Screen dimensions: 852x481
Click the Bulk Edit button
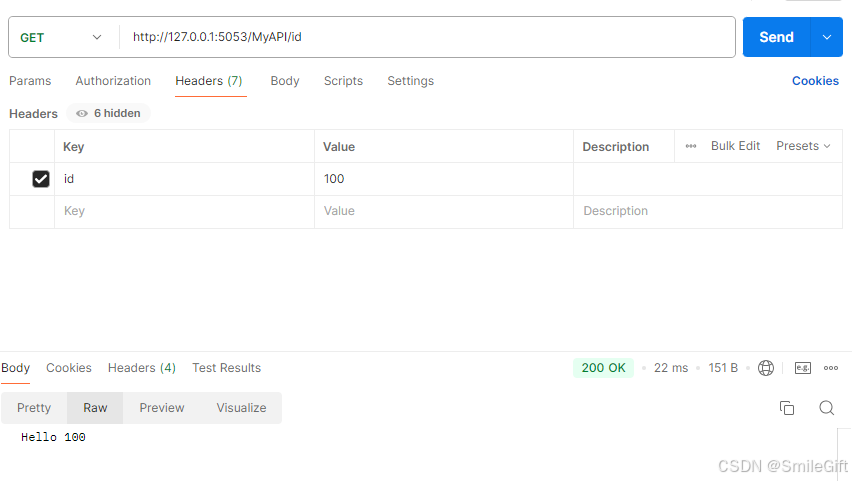[x=735, y=146]
